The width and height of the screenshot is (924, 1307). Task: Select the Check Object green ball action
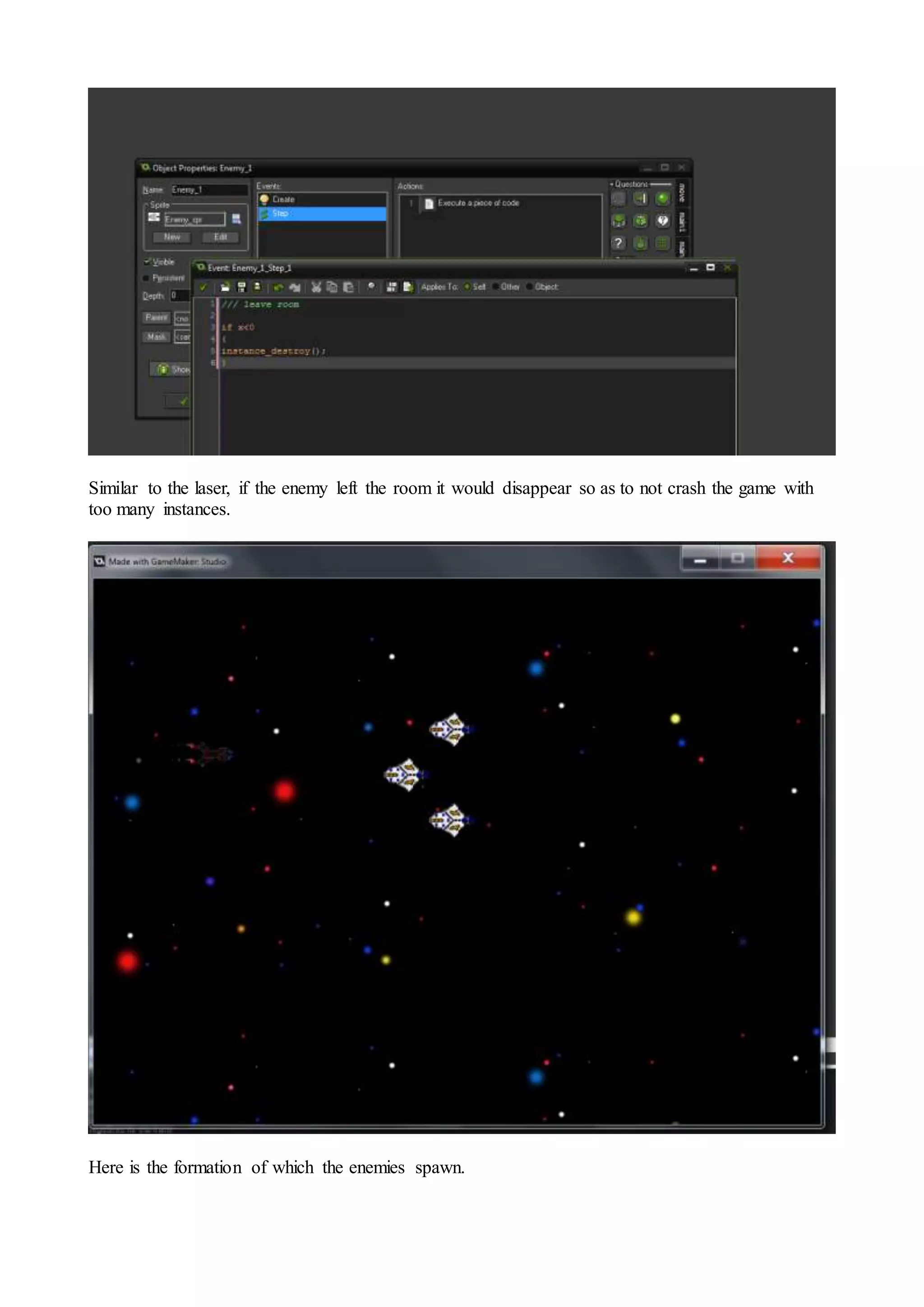click(x=662, y=198)
